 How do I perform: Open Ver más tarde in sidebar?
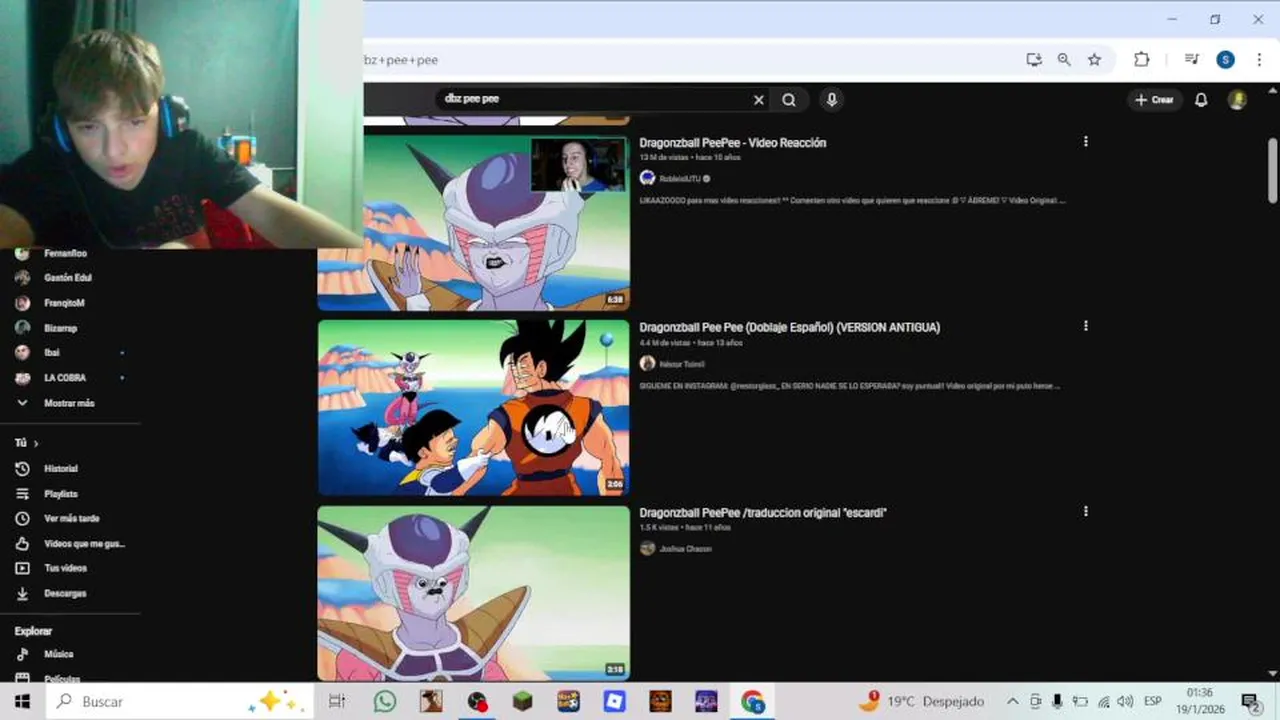click(71, 519)
